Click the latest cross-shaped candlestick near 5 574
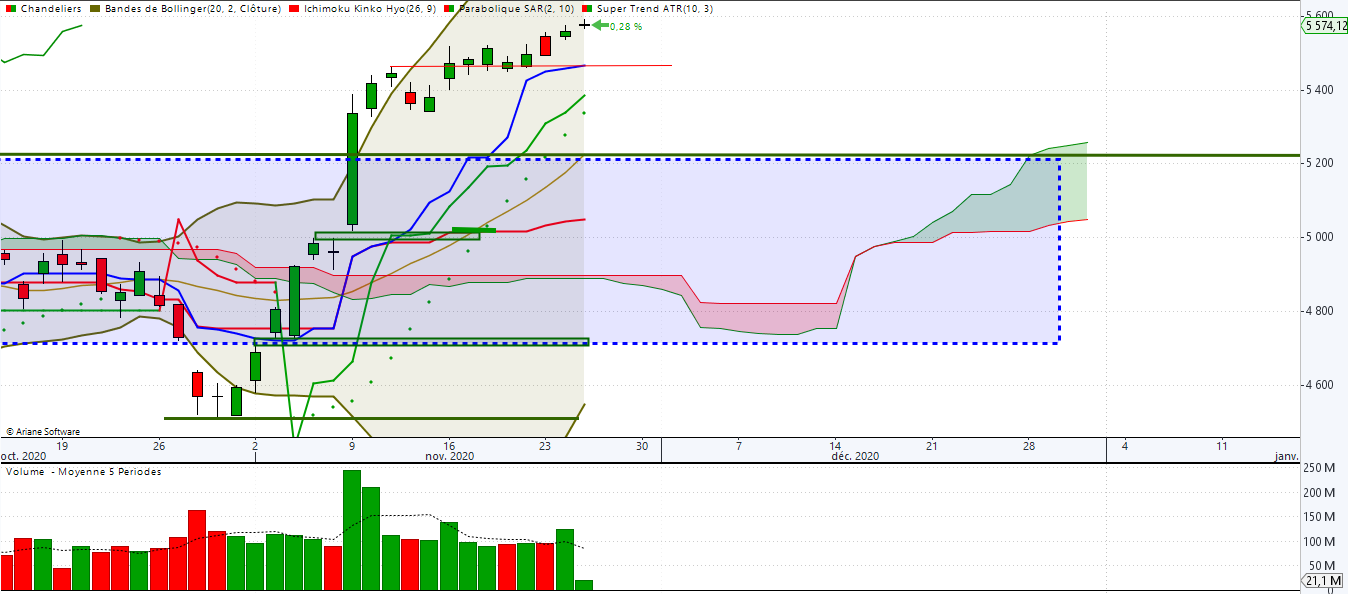Viewport: 1348px width, 594px height. coord(584,24)
